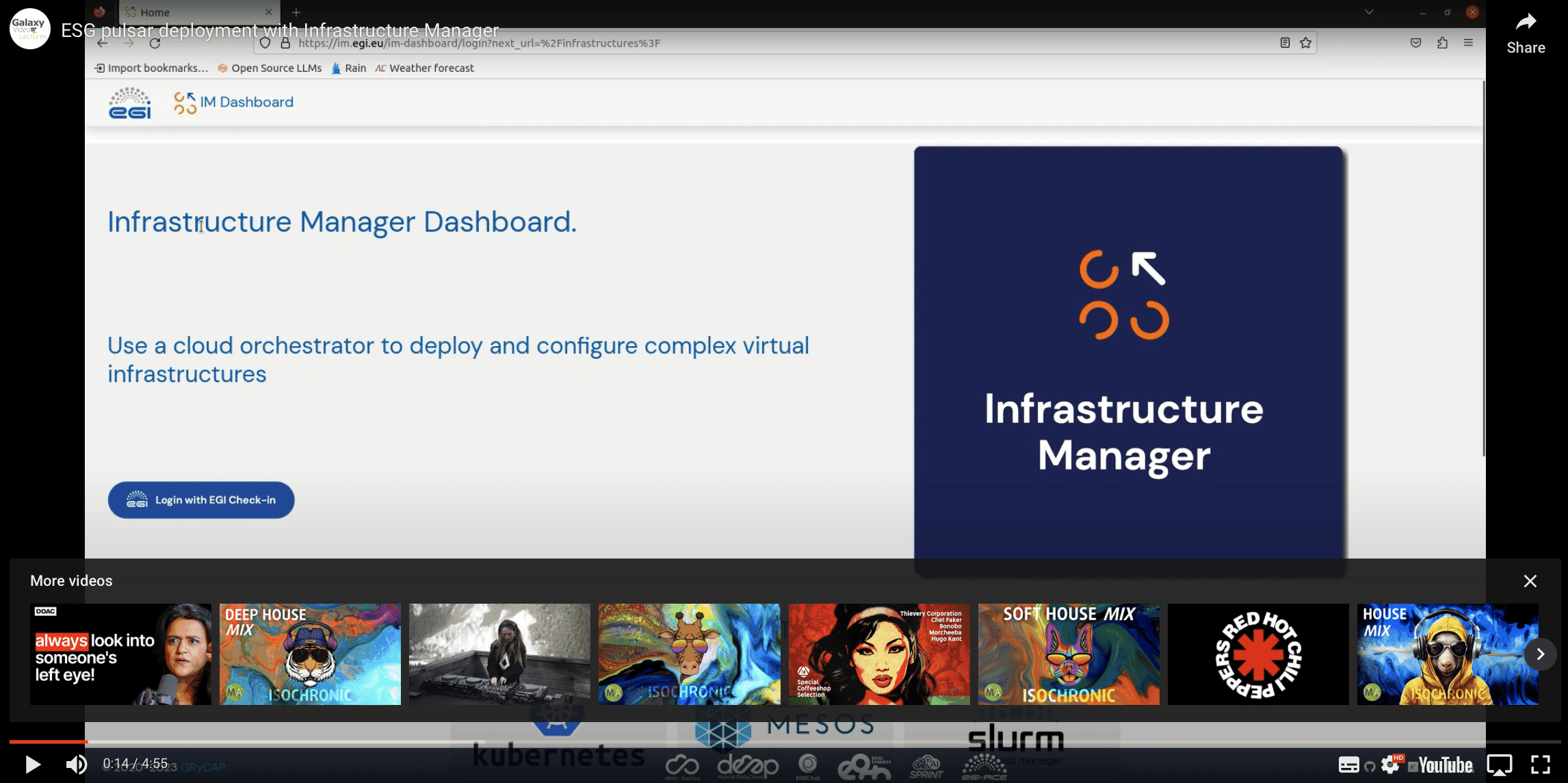Click the More videos label
The width and height of the screenshot is (1568, 783).
[x=71, y=581]
